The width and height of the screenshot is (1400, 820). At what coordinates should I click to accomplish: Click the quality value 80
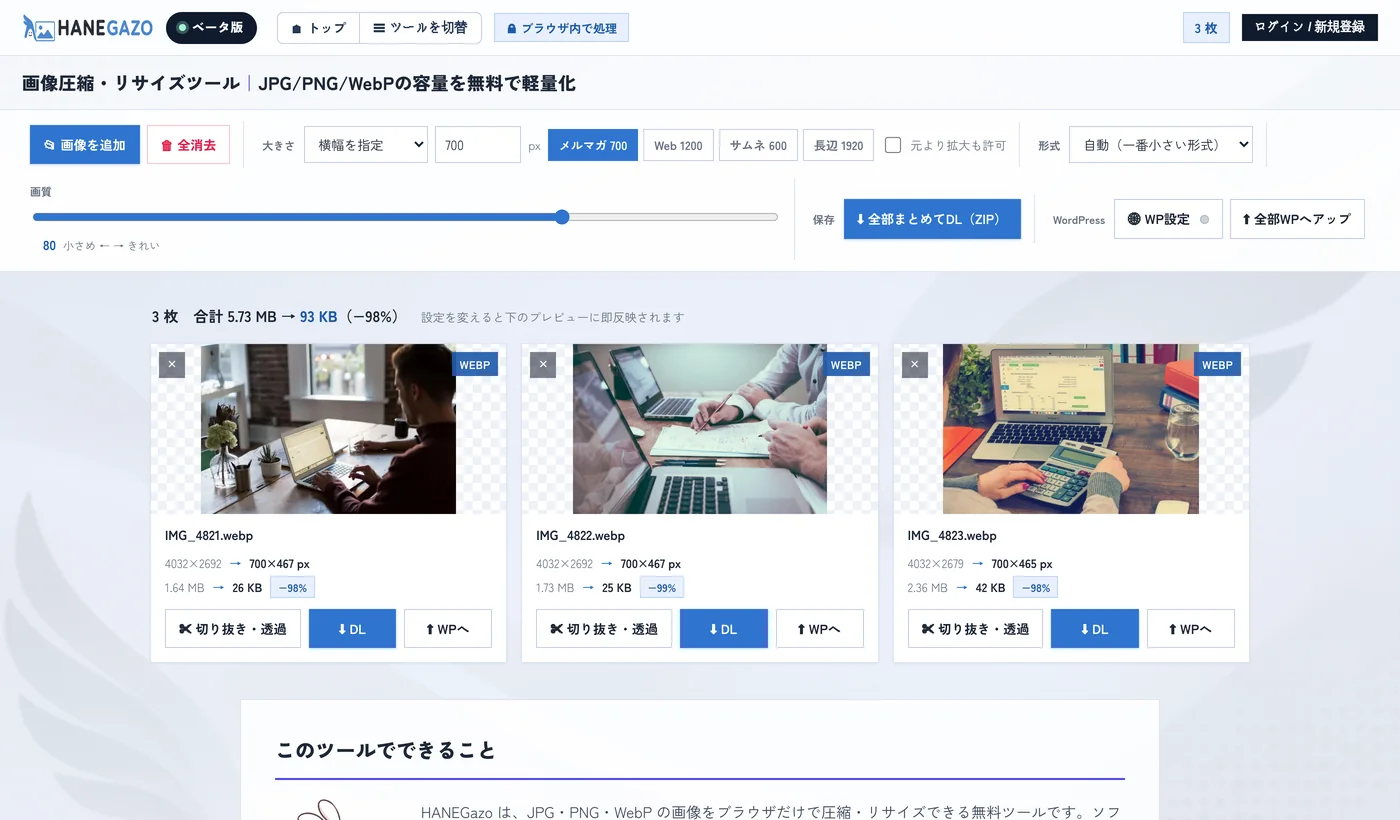[49, 246]
